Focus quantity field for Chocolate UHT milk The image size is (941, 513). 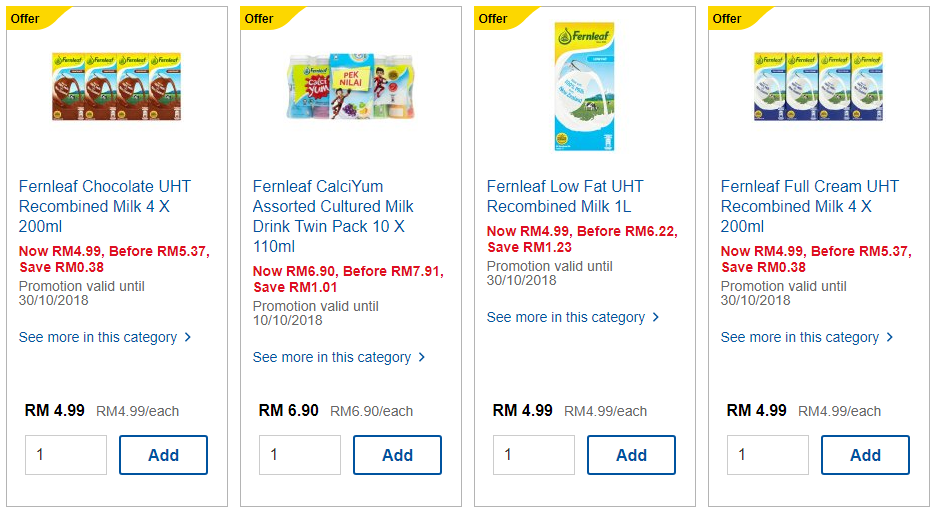click(66, 455)
